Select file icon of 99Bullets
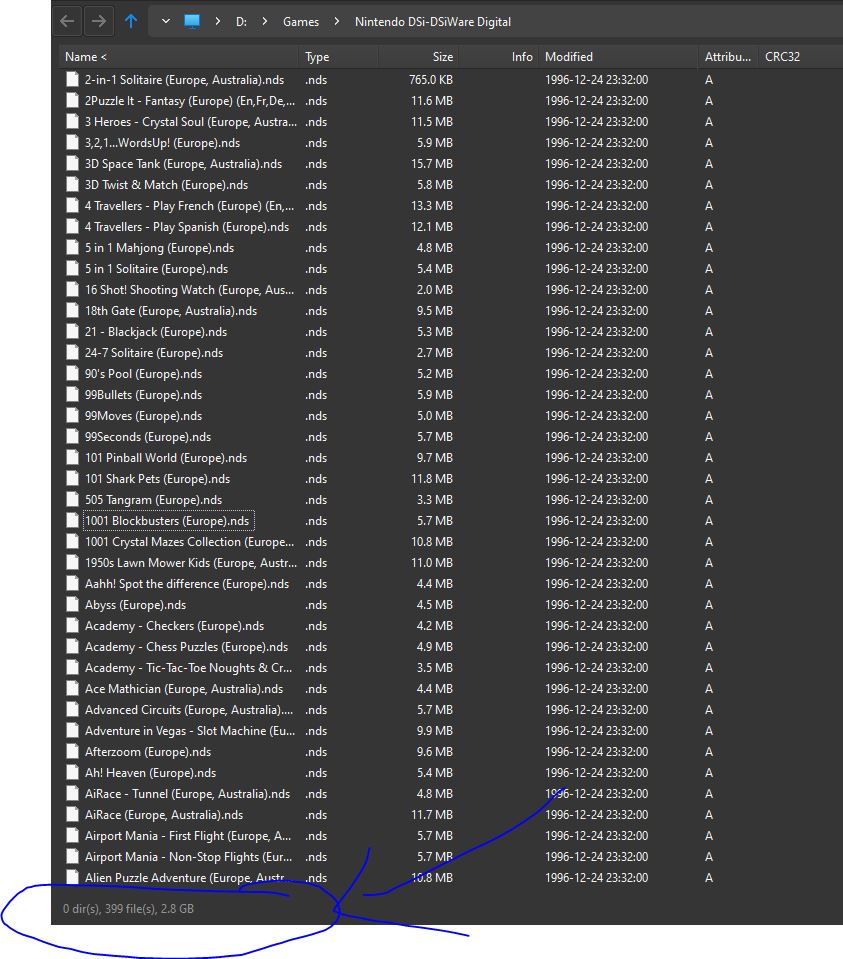The image size is (843, 959). [x=73, y=394]
